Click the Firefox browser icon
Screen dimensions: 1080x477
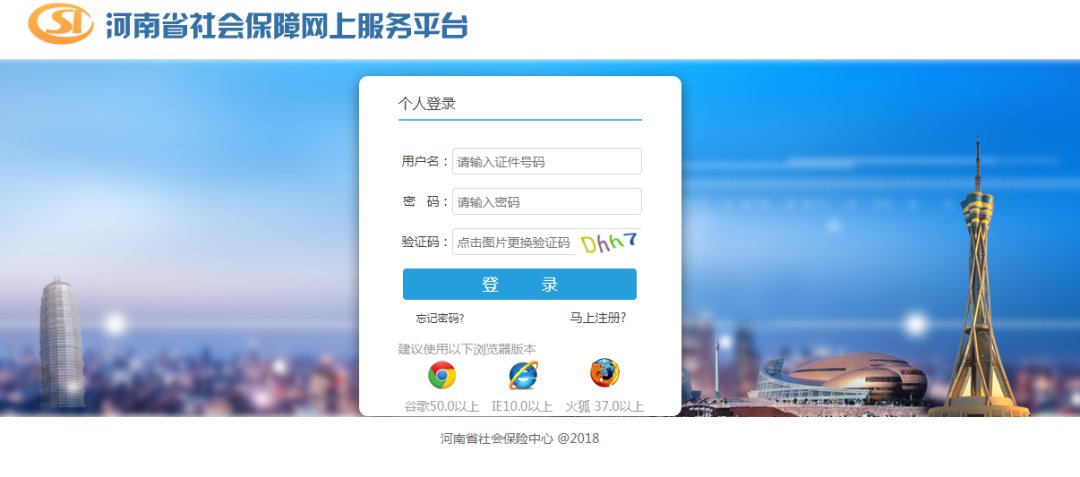(x=604, y=374)
